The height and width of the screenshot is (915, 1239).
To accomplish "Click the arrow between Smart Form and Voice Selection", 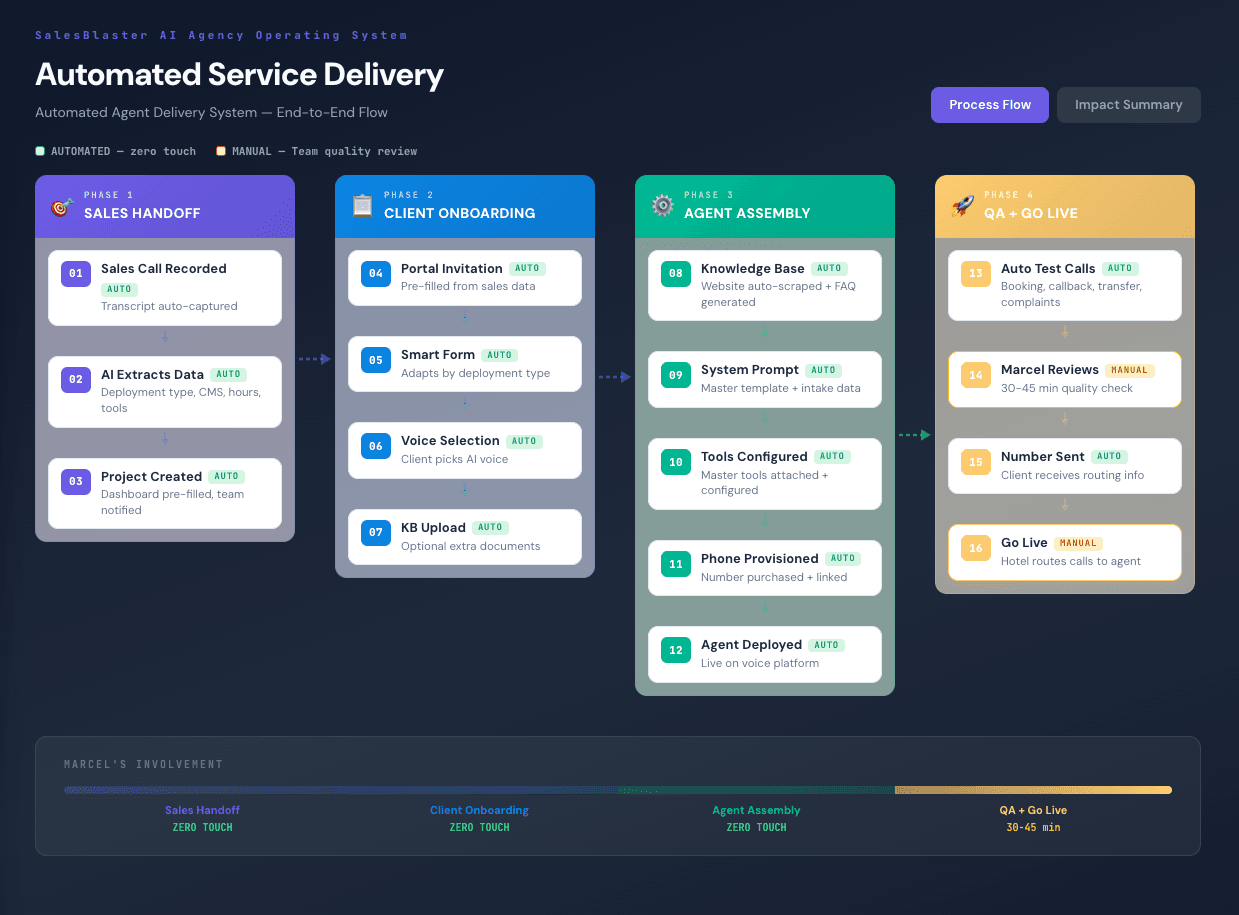I will coord(464,404).
